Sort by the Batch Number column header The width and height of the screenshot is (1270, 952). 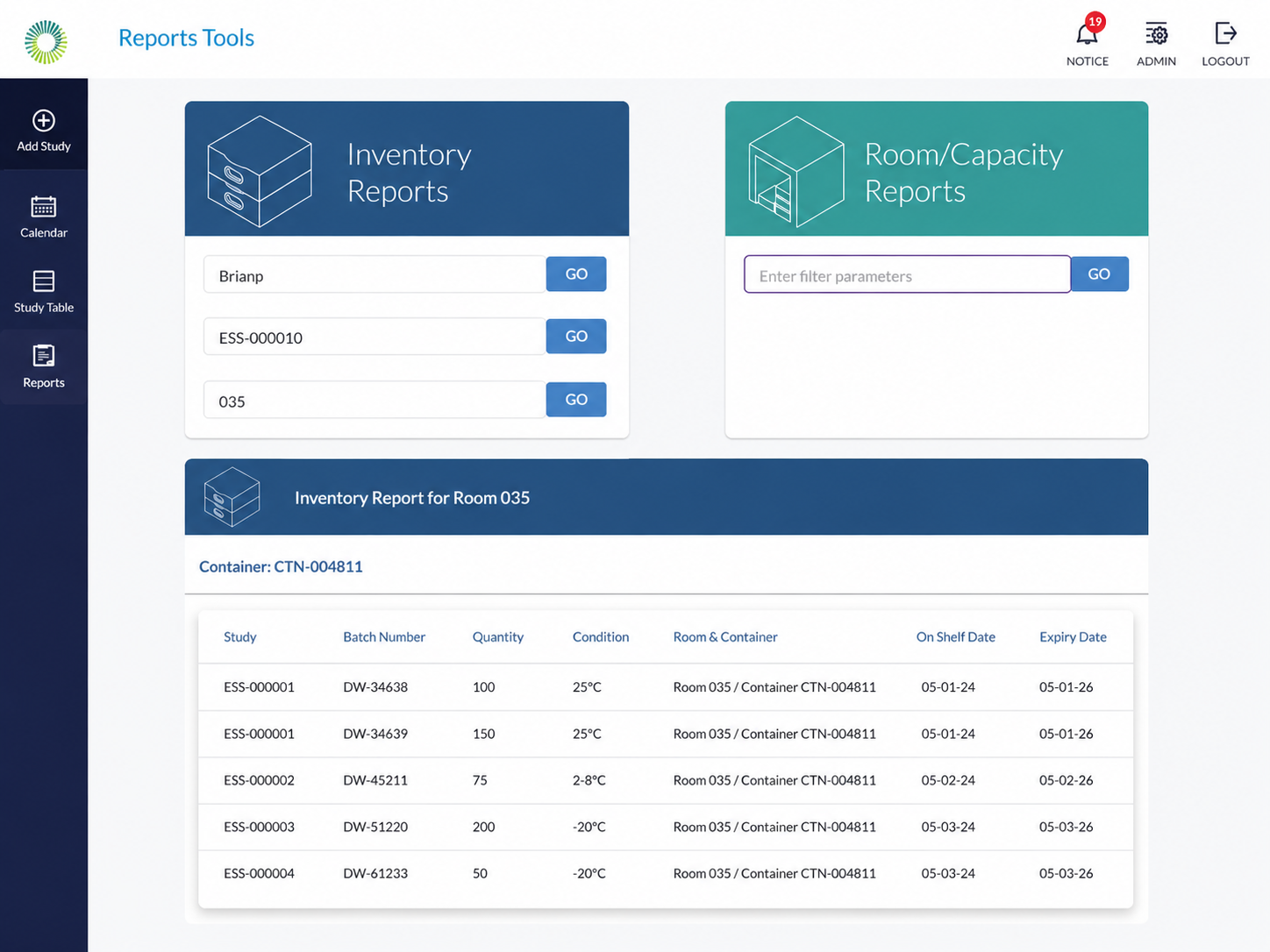[384, 637]
